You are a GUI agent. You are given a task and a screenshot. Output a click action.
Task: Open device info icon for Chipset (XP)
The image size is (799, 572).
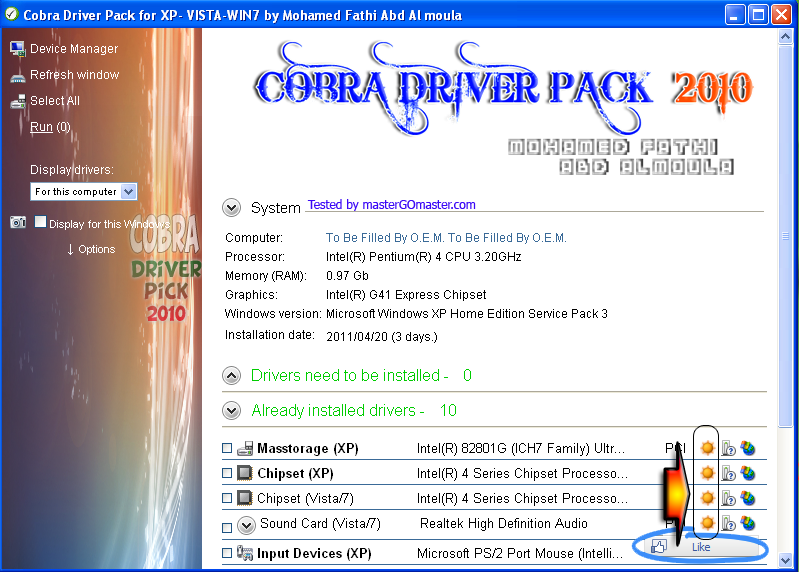point(729,473)
